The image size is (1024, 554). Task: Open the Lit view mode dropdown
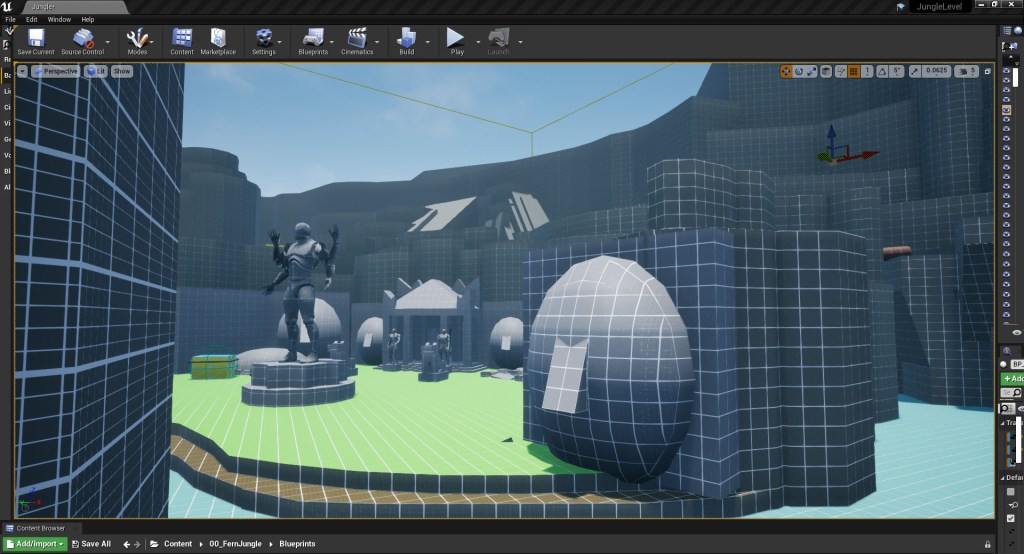pos(96,71)
